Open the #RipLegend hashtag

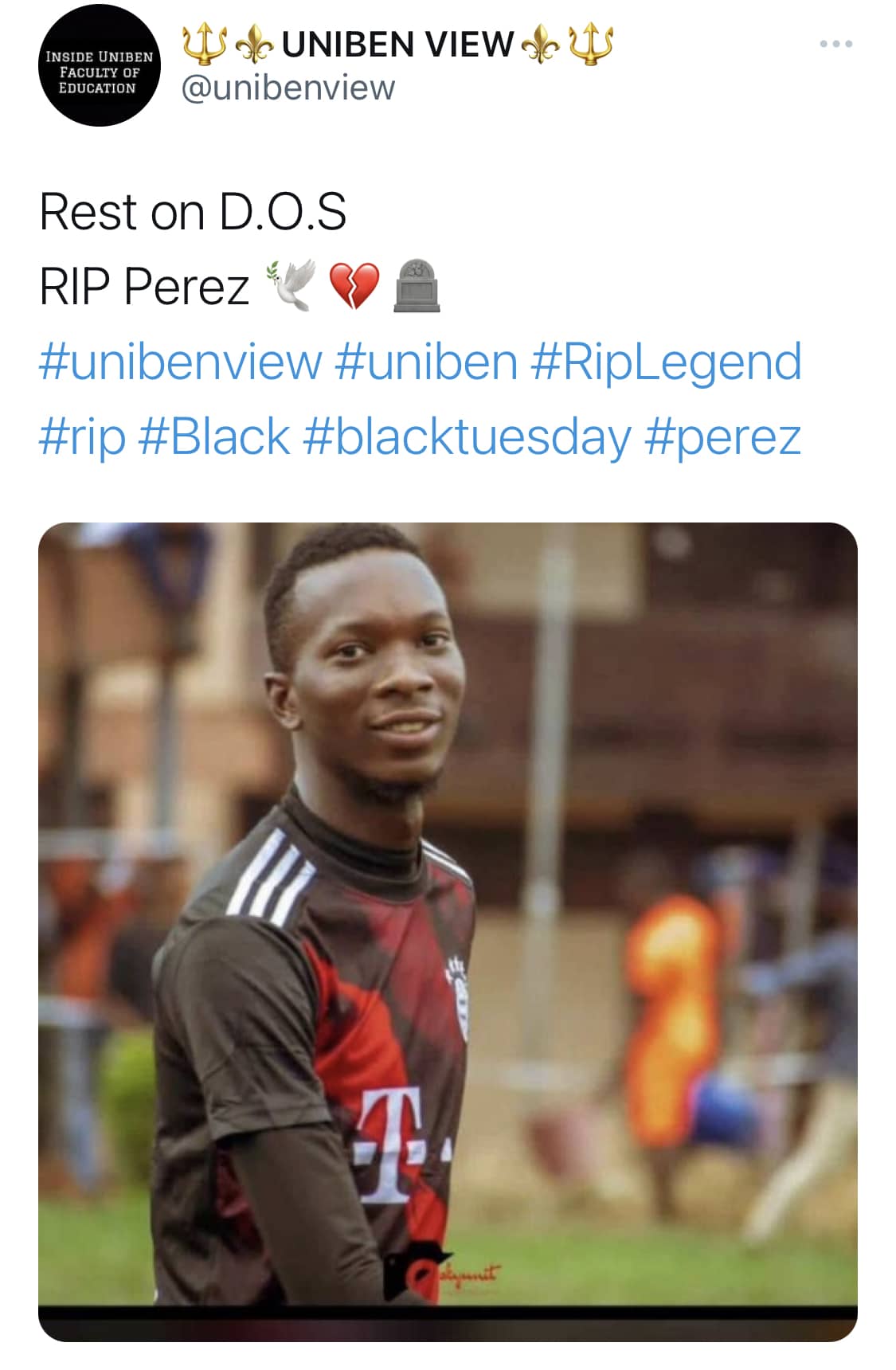[x=666, y=363]
